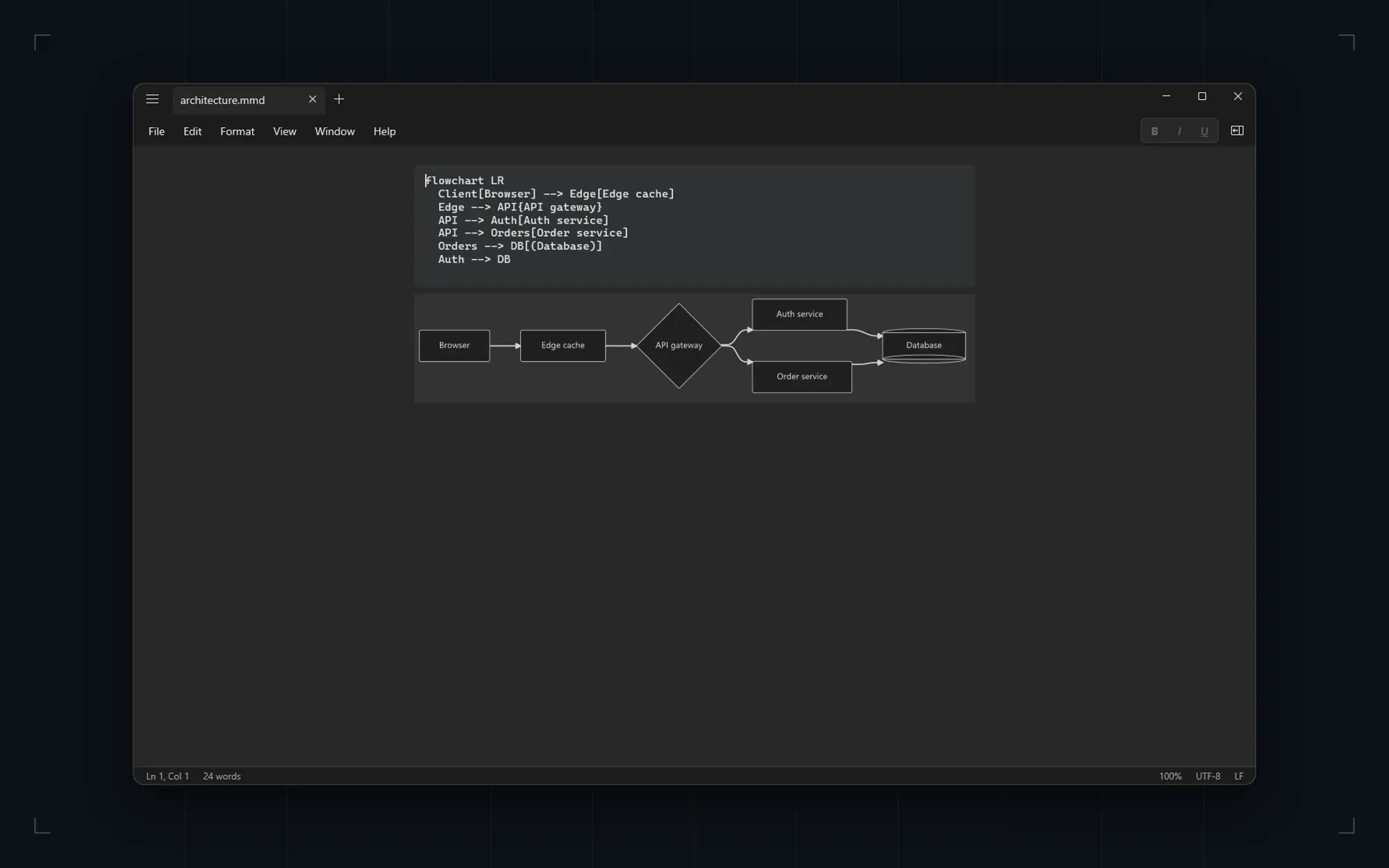Screen dimensions: 1389x868
Task: Click the Edge cache node
Action: (x=563, y=346)
